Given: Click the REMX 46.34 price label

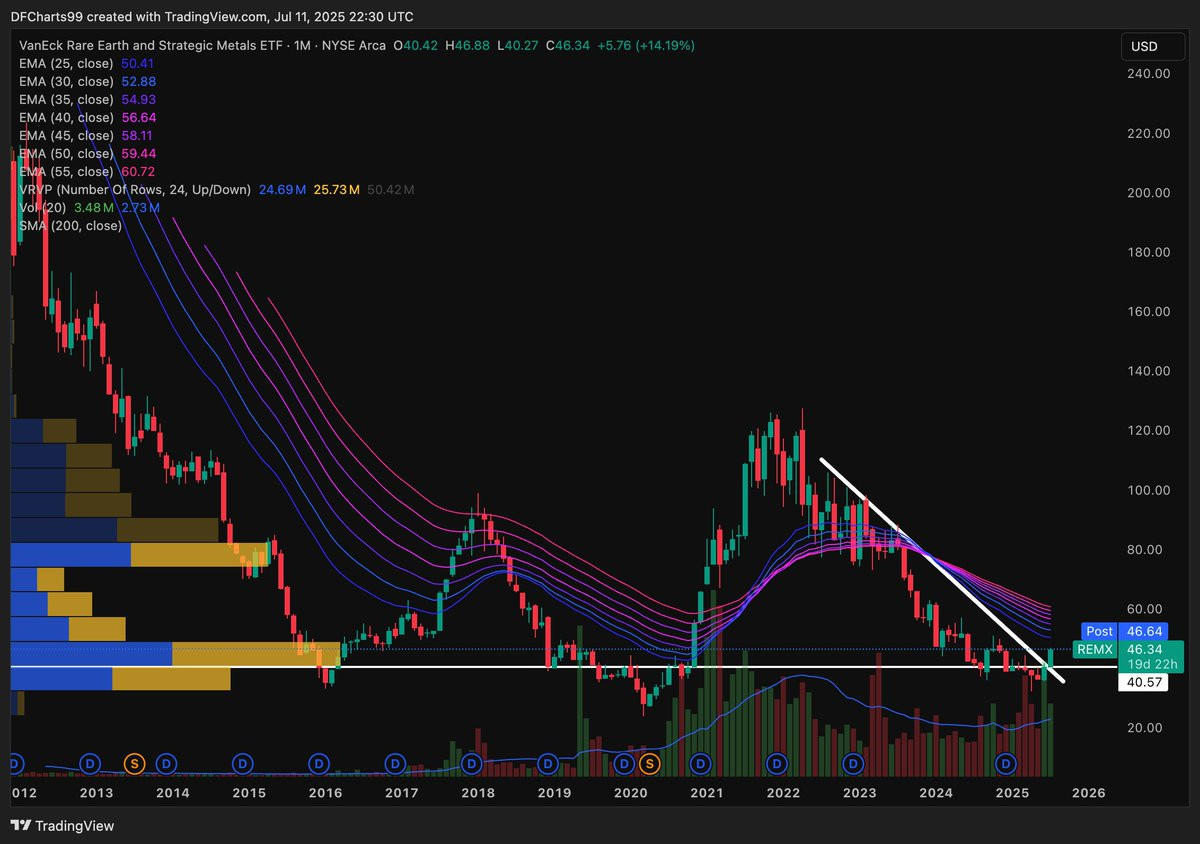Looking at the screenshot, I should pos(1129,656).
